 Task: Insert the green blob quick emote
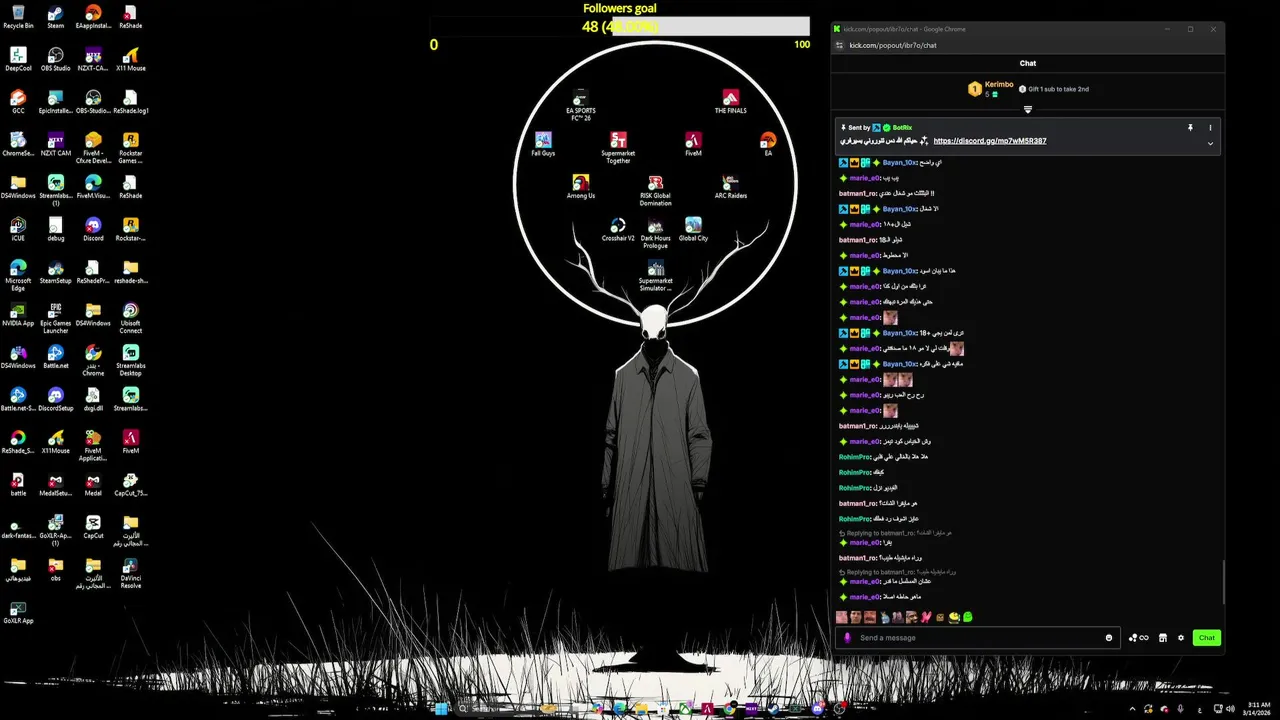click(x=968, y=617)
